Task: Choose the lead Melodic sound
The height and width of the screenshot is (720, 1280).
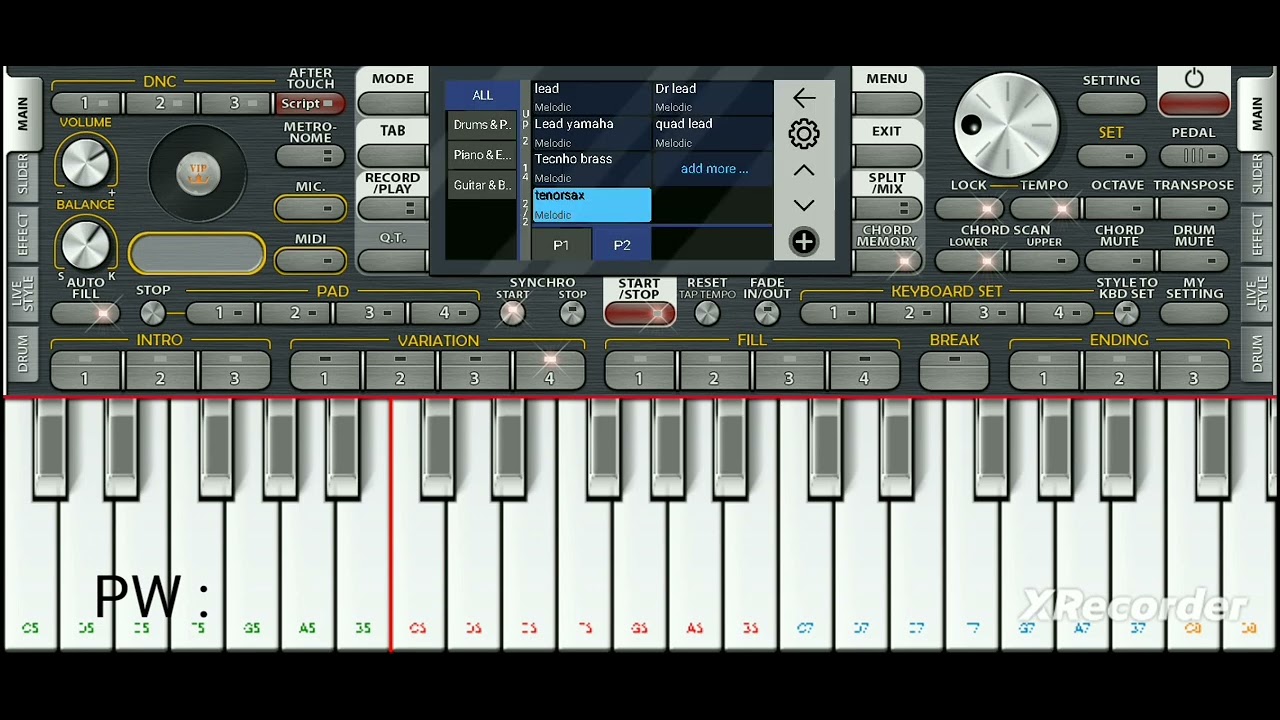Action: pyautogui.click(x=591, y=98)
